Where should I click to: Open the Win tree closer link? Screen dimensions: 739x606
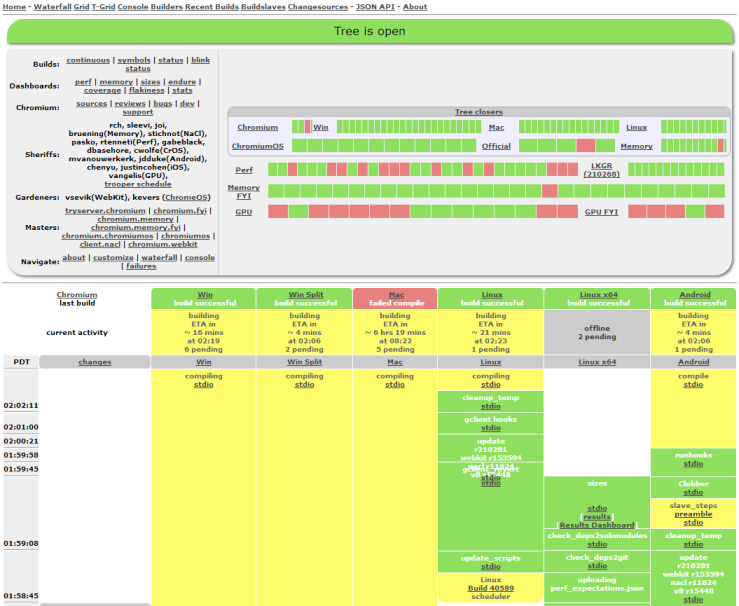[320, 127]
